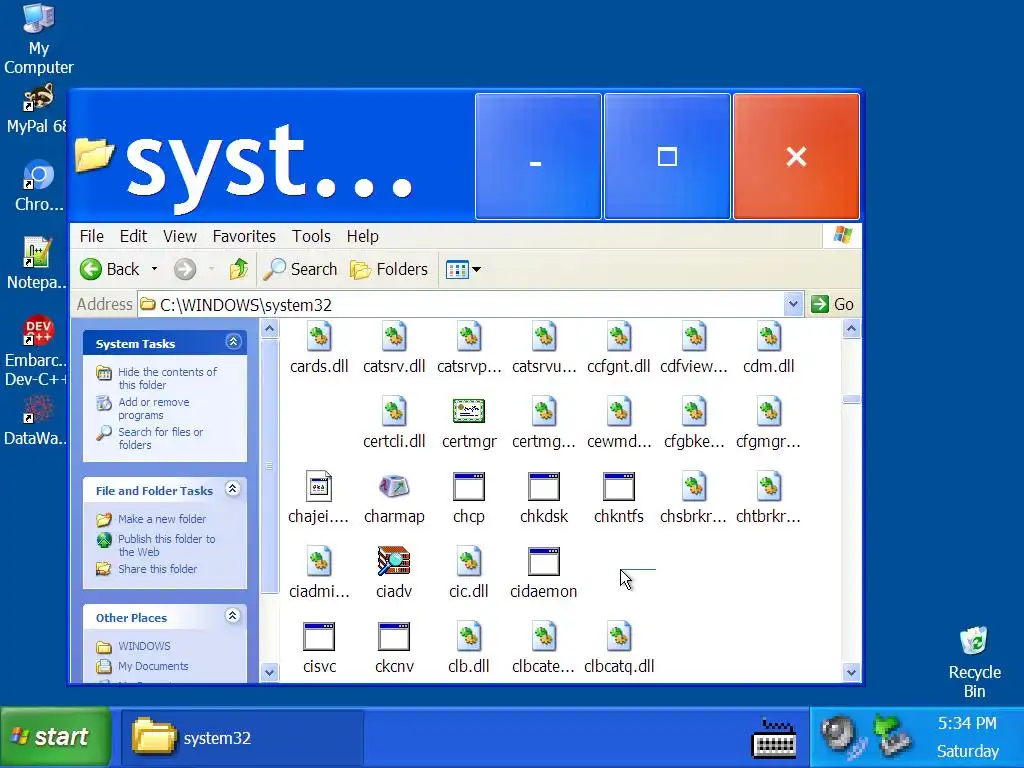Viewport: 1024px width, 768px height.
Task: Select the cdm.dll file icon
Action: coord(769,337)
